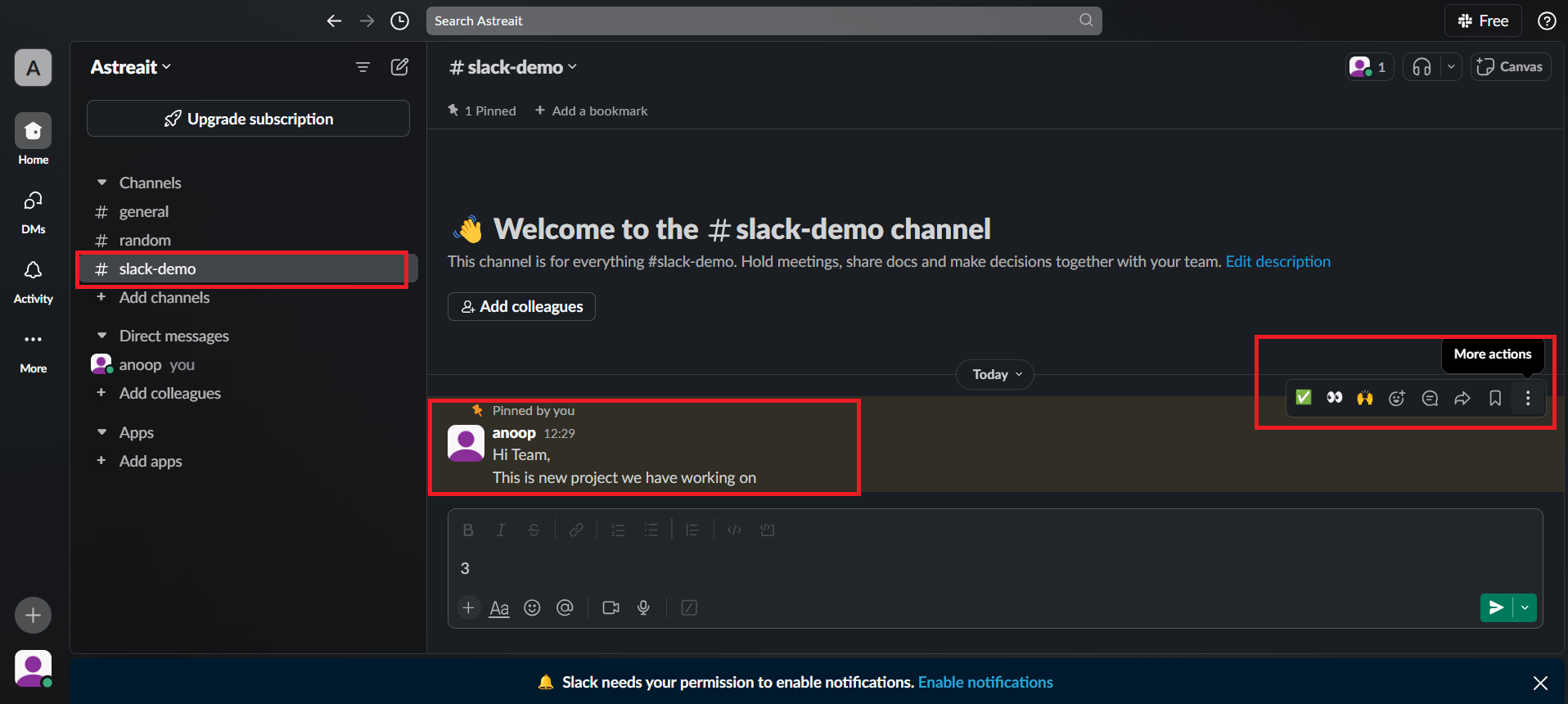The image size is (1568, 704).
Task: Click the Add colleagues button in the channel
Action: pyautogui.click(x=521, y=306)
